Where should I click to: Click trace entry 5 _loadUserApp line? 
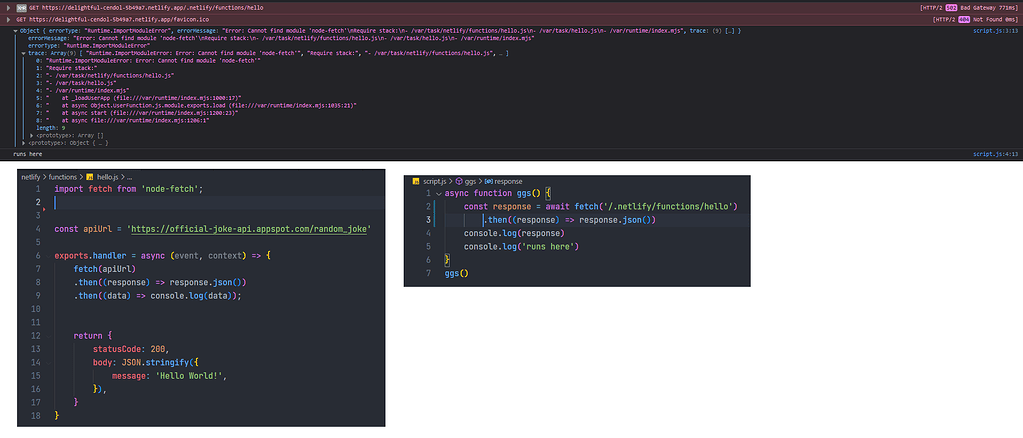pyautogui.click(x=139, y=97)
